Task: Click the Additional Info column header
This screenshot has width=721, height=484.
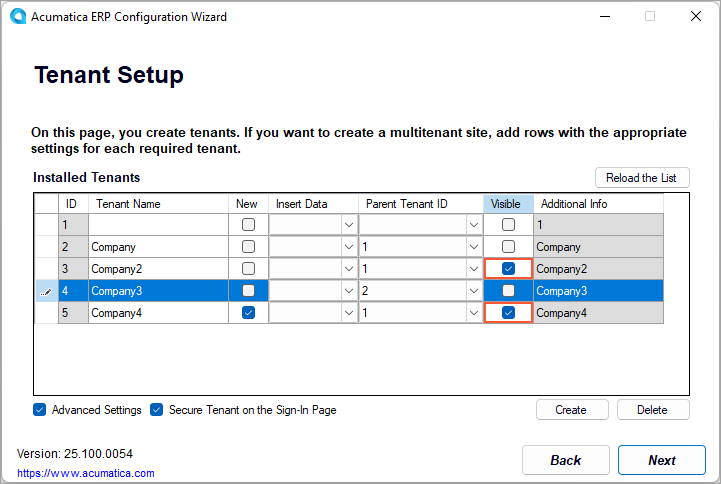Action: (x=598, y=204)
